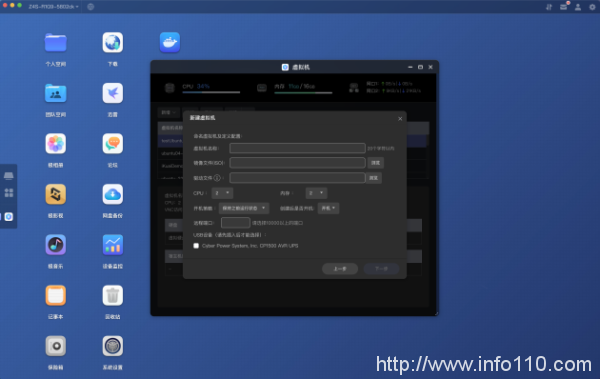The height and width of the screenshot is (379, 600).
Task: Click the previous step button
Action: (x=340, y=269)
